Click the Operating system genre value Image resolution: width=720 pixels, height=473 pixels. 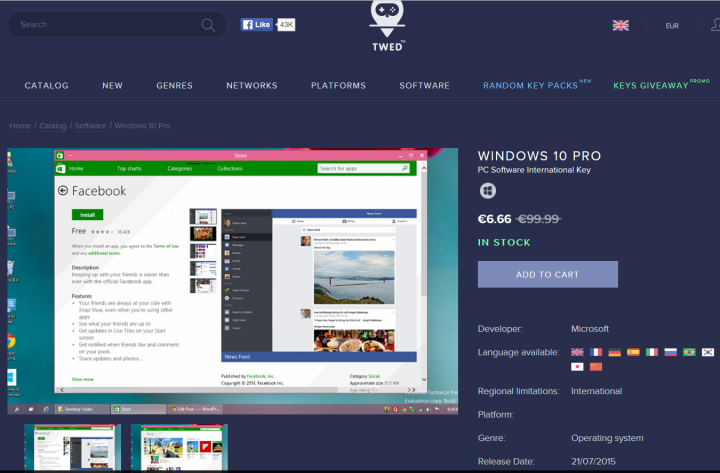(x=607, y=438)
